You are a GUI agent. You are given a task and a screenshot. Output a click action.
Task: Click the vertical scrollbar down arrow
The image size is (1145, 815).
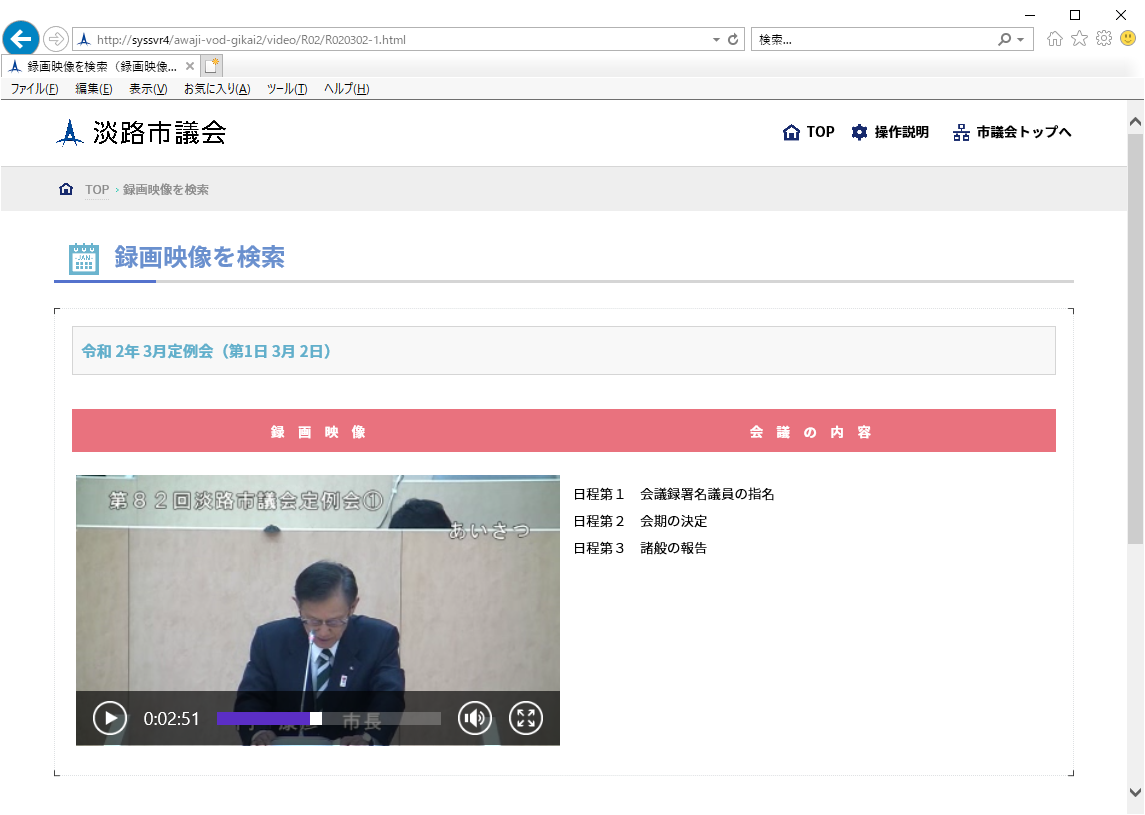tap(1136, 792)
